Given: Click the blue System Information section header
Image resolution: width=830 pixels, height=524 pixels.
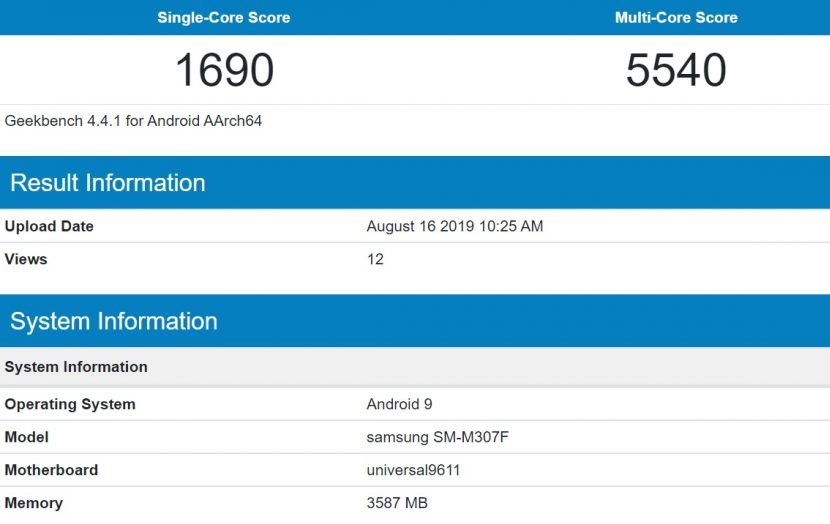Looking at the screenshot, I should (x=114, y=321).
